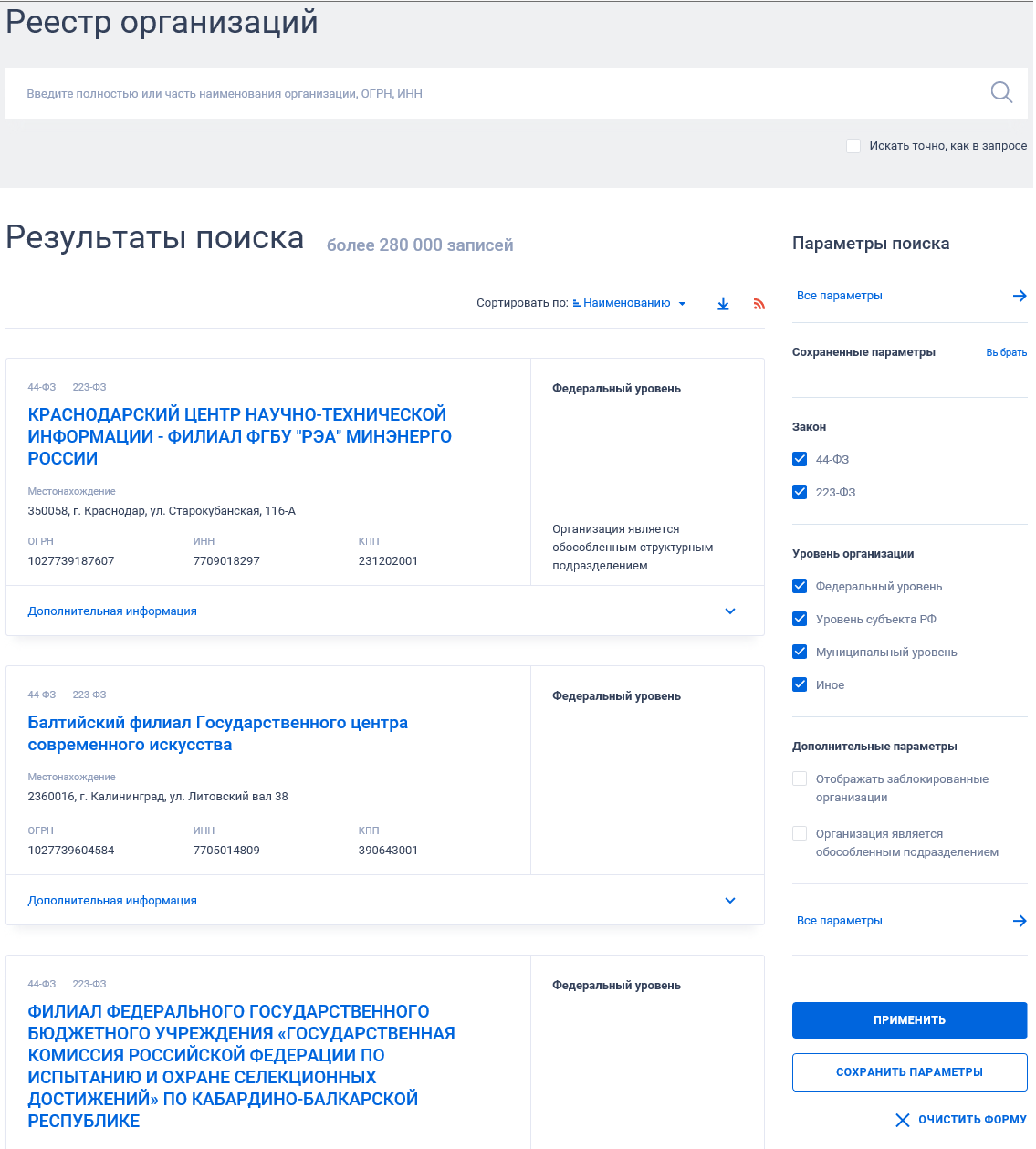Click ОГРН value 1027739187607
Viewport: 1036px width, 1149px height.
(71, 561)
